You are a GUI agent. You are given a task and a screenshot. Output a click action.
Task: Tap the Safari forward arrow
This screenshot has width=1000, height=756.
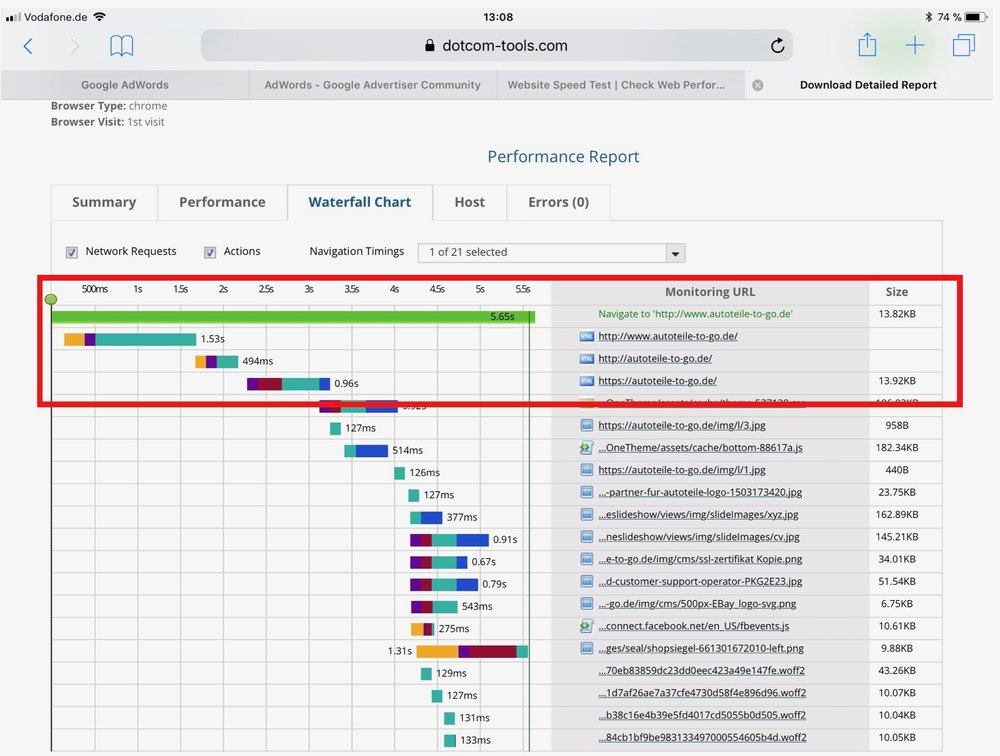(75, 46)
